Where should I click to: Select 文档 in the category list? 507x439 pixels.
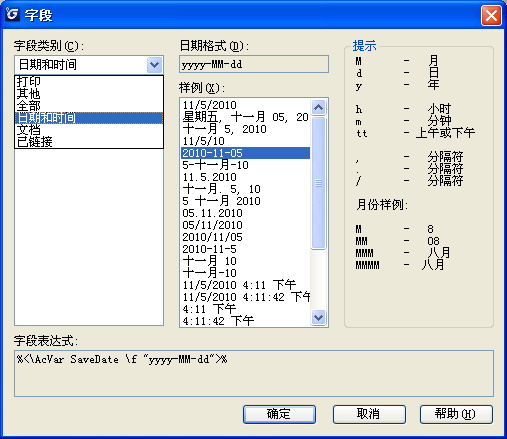tap(89, 130)
